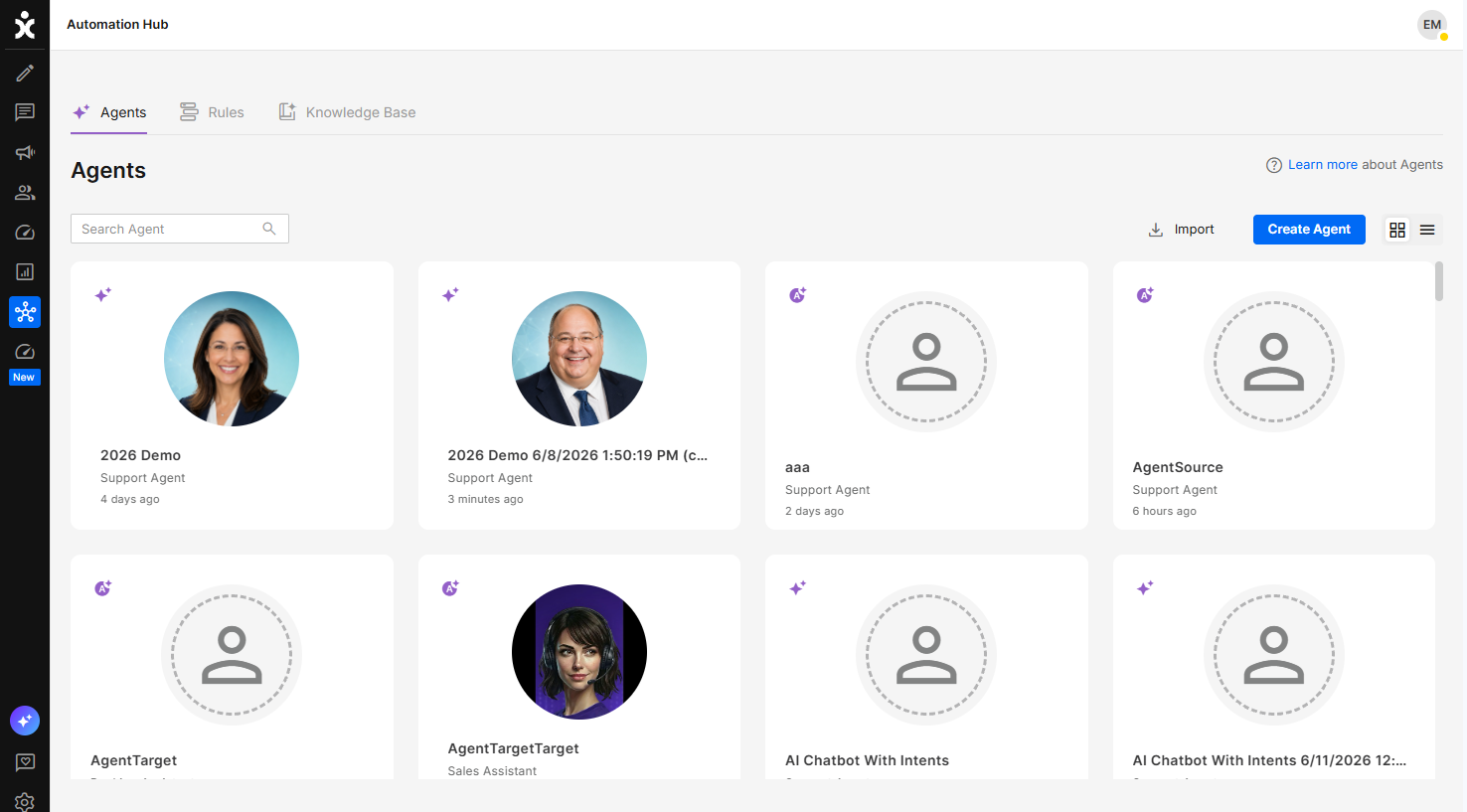Click 'AI Chatbot With Intents 6/11/2026 12:...' name
The width and height of the screenshot is (1467, 812).
(1269, 760)
